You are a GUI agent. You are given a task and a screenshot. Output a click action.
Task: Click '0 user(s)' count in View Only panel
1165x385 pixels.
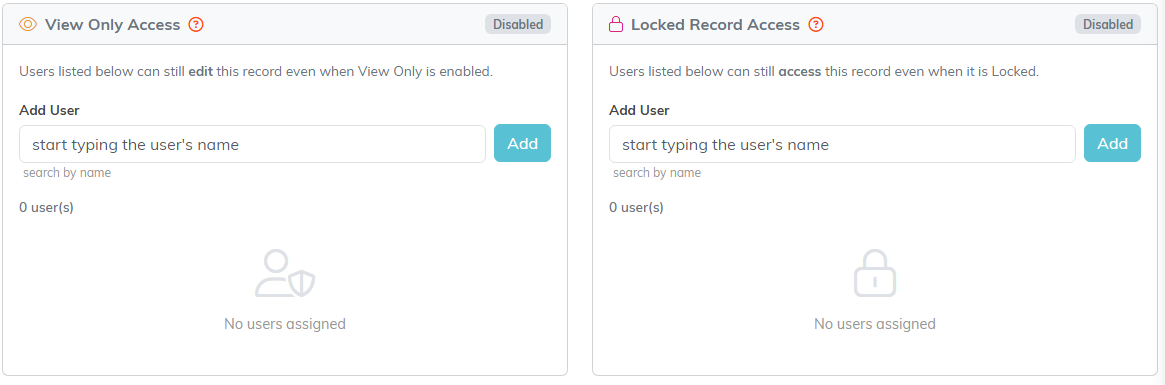tap(46, 207)
